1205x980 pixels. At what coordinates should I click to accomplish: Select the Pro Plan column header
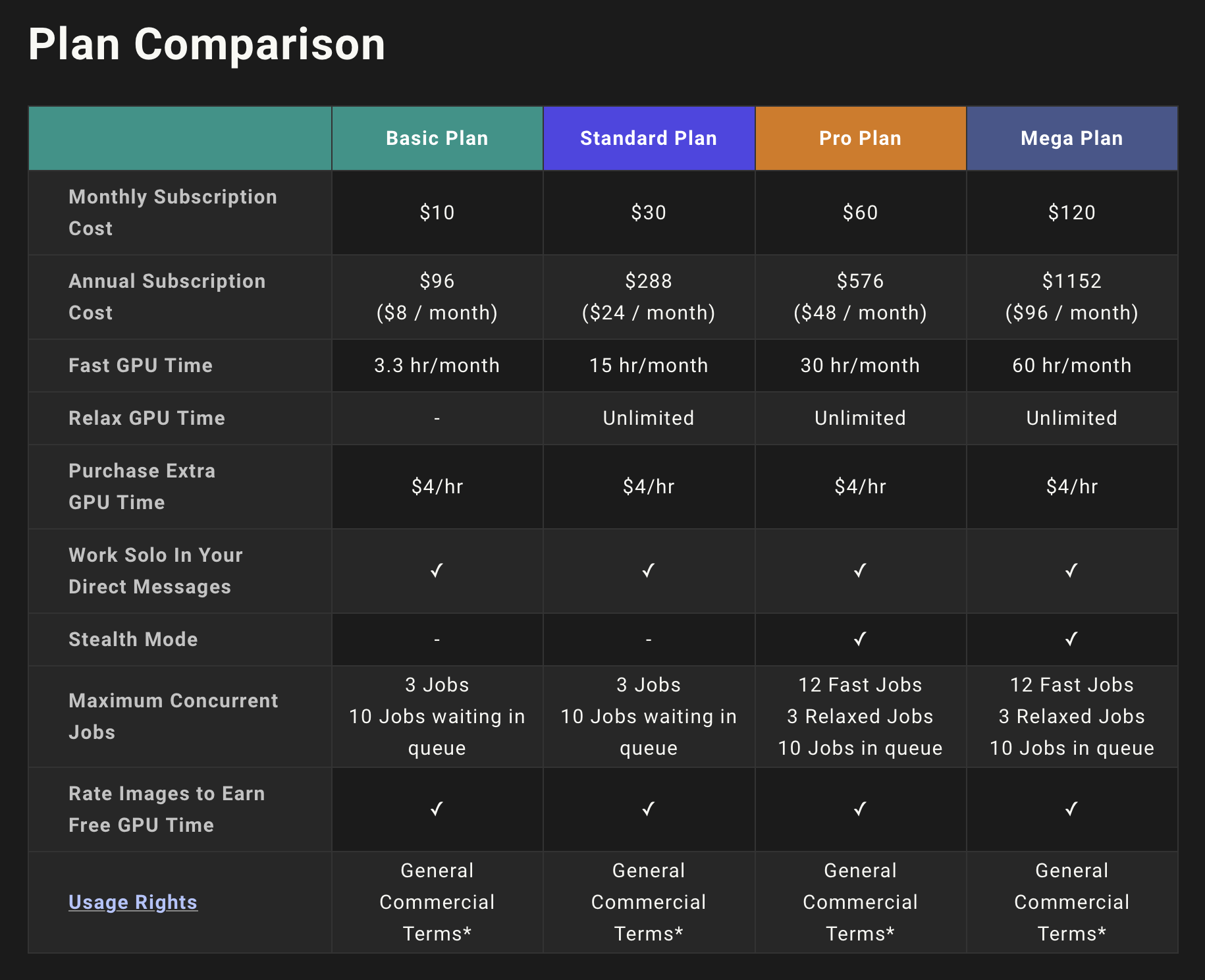[x=860, y=138]
